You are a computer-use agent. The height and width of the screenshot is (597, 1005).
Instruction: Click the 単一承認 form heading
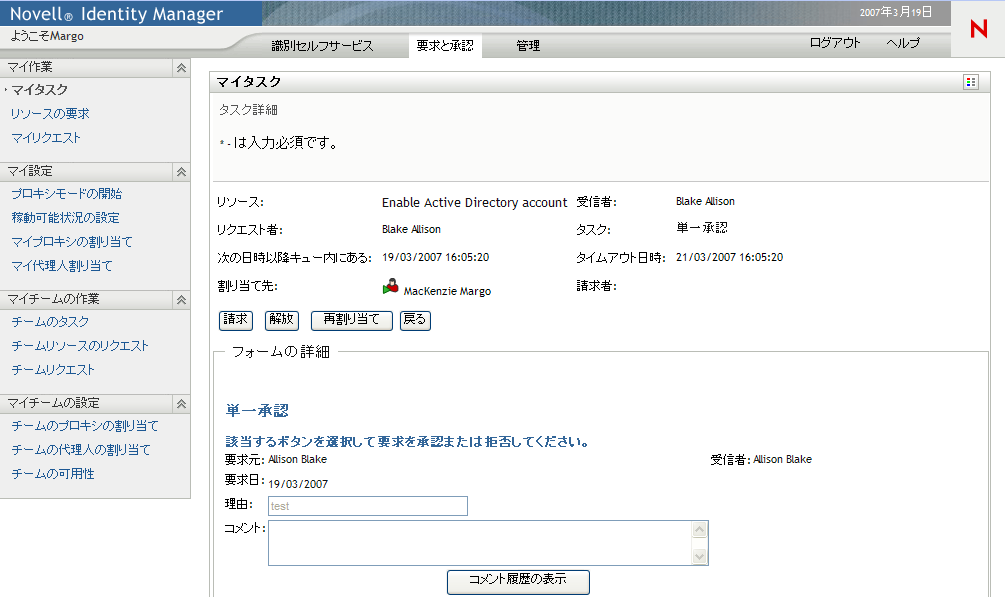(257, 410)
